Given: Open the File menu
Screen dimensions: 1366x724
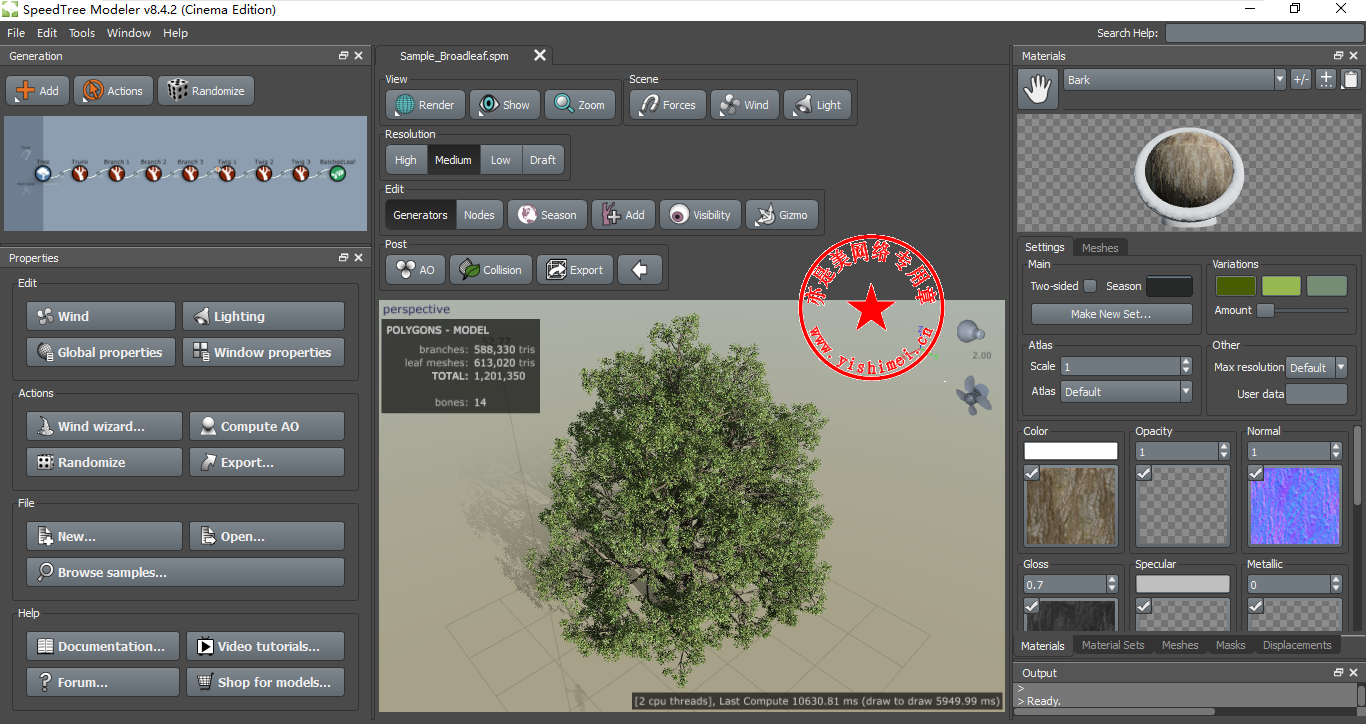Looking at the screenshot, I should [16, 33].
